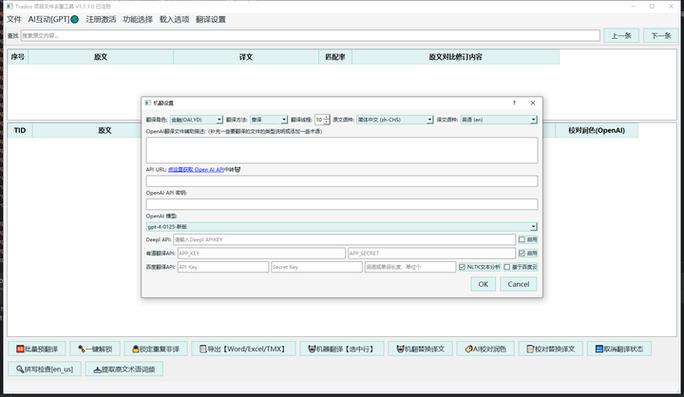
Task: Open the 原文语种 source language dropdown
Action: tap(395, 120)
